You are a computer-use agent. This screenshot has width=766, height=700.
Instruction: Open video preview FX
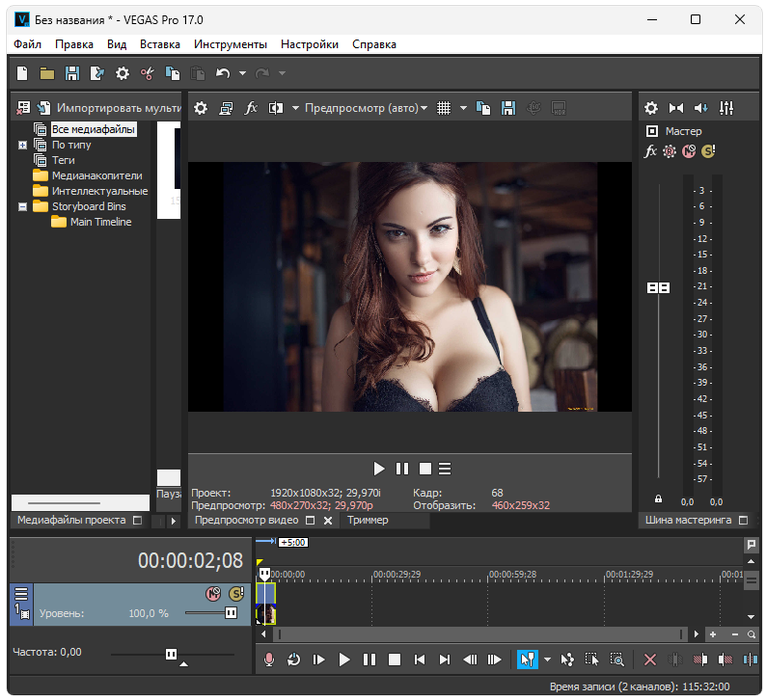[251, 108]
